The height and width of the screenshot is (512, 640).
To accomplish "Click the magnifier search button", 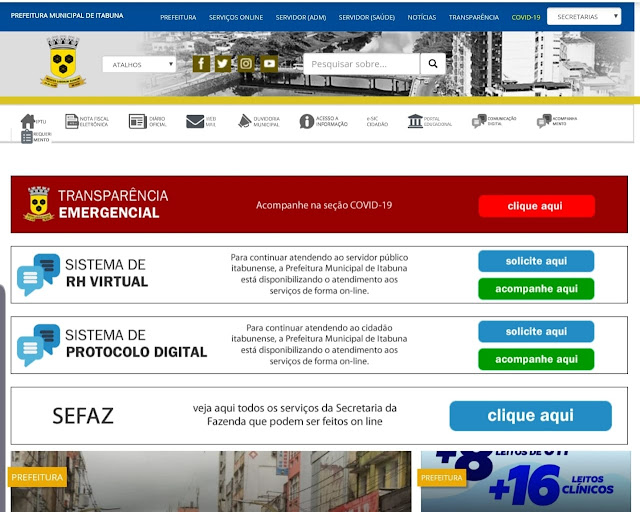I will coord(433,64).
